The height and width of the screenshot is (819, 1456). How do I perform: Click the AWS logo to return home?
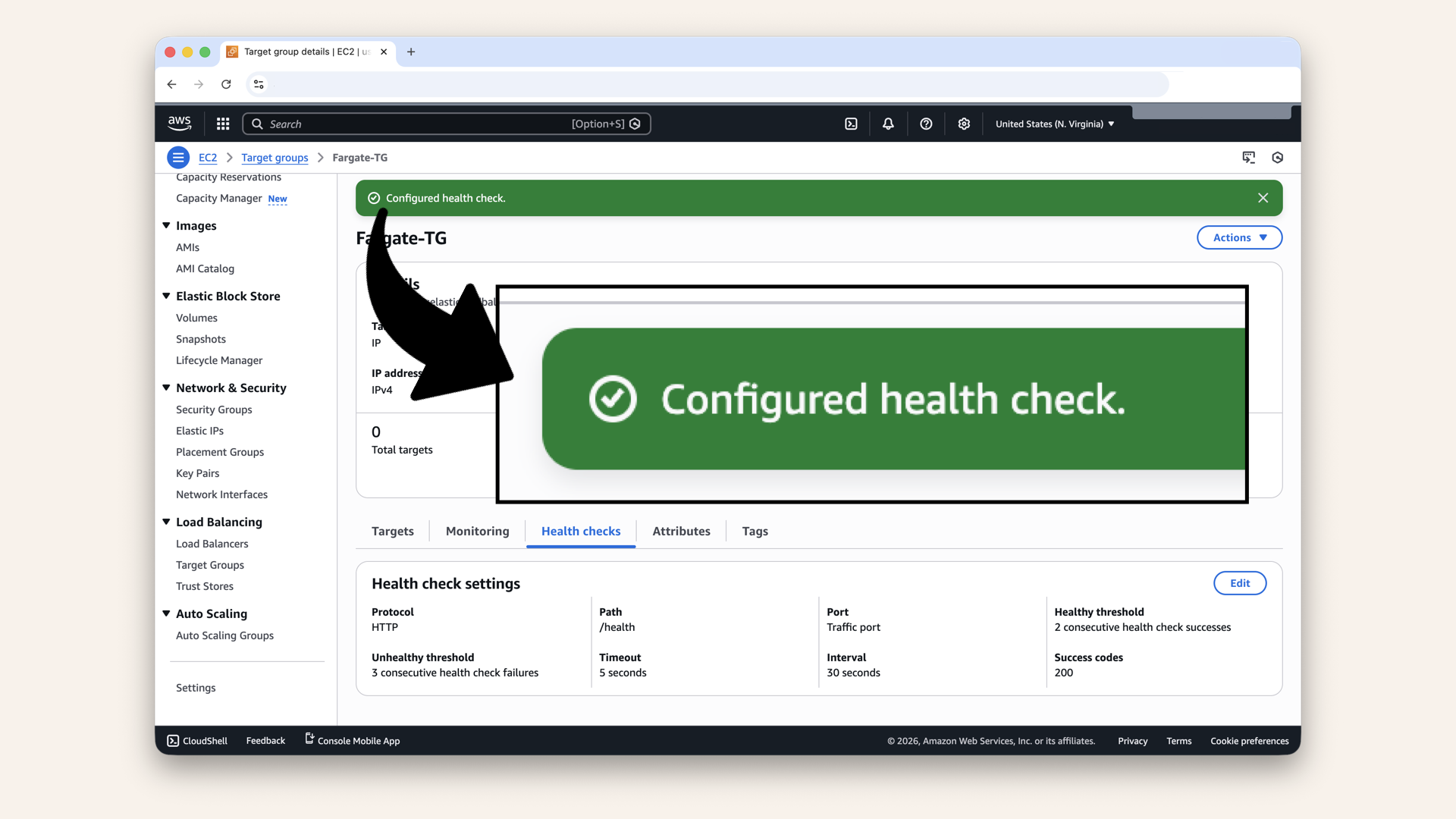click(179, 123)
